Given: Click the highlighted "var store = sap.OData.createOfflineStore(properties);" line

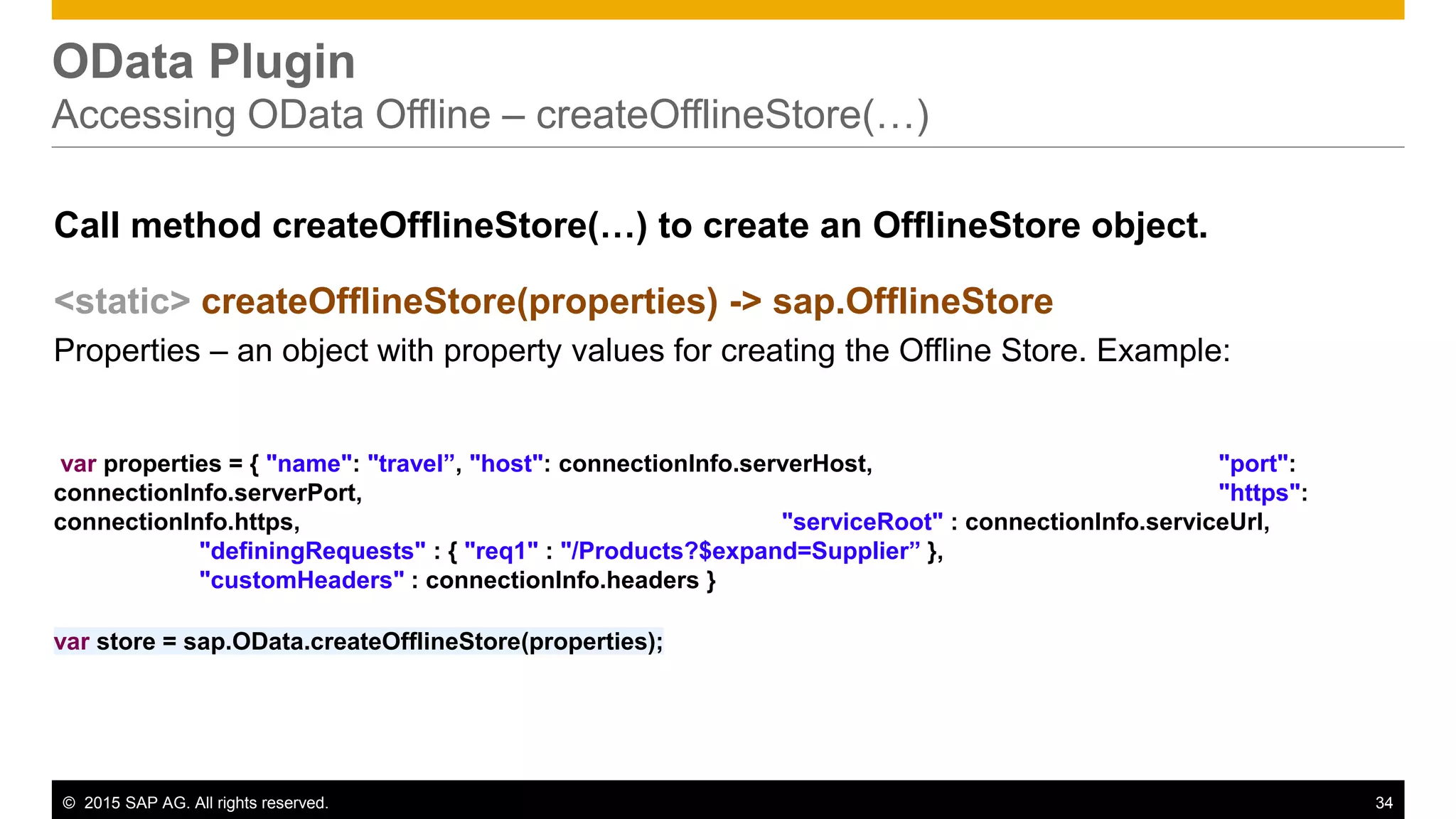Looking at the screenshot, I should [358, 641].
